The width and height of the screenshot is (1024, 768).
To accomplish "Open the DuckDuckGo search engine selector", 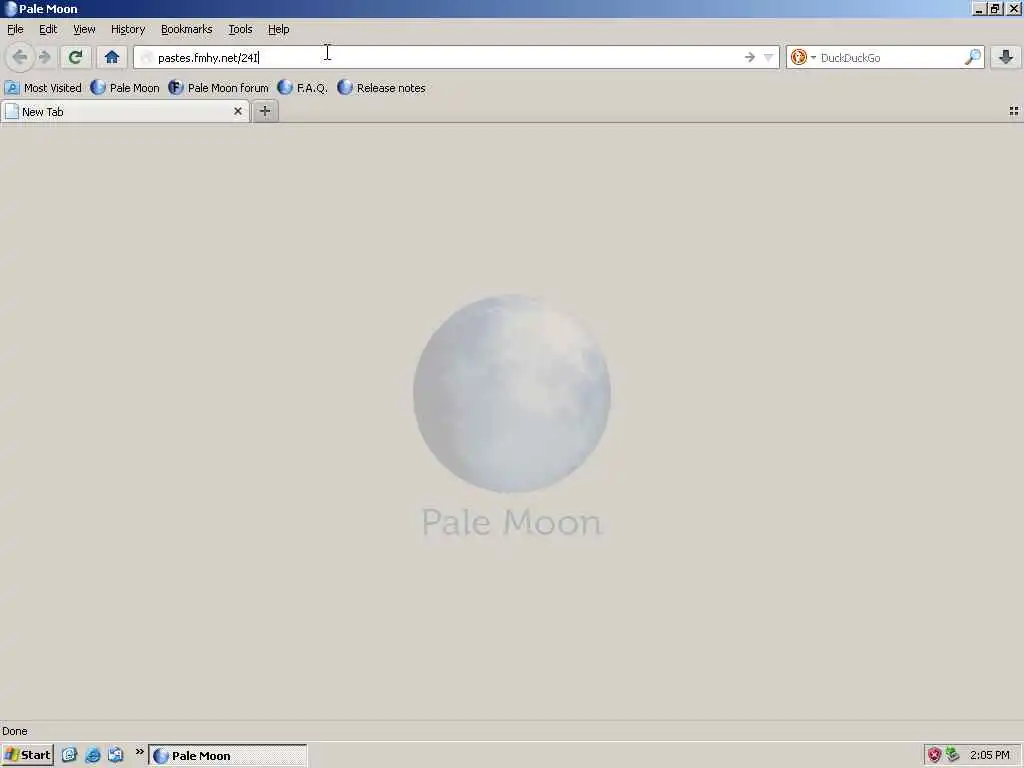I will (x=803, y=57).
